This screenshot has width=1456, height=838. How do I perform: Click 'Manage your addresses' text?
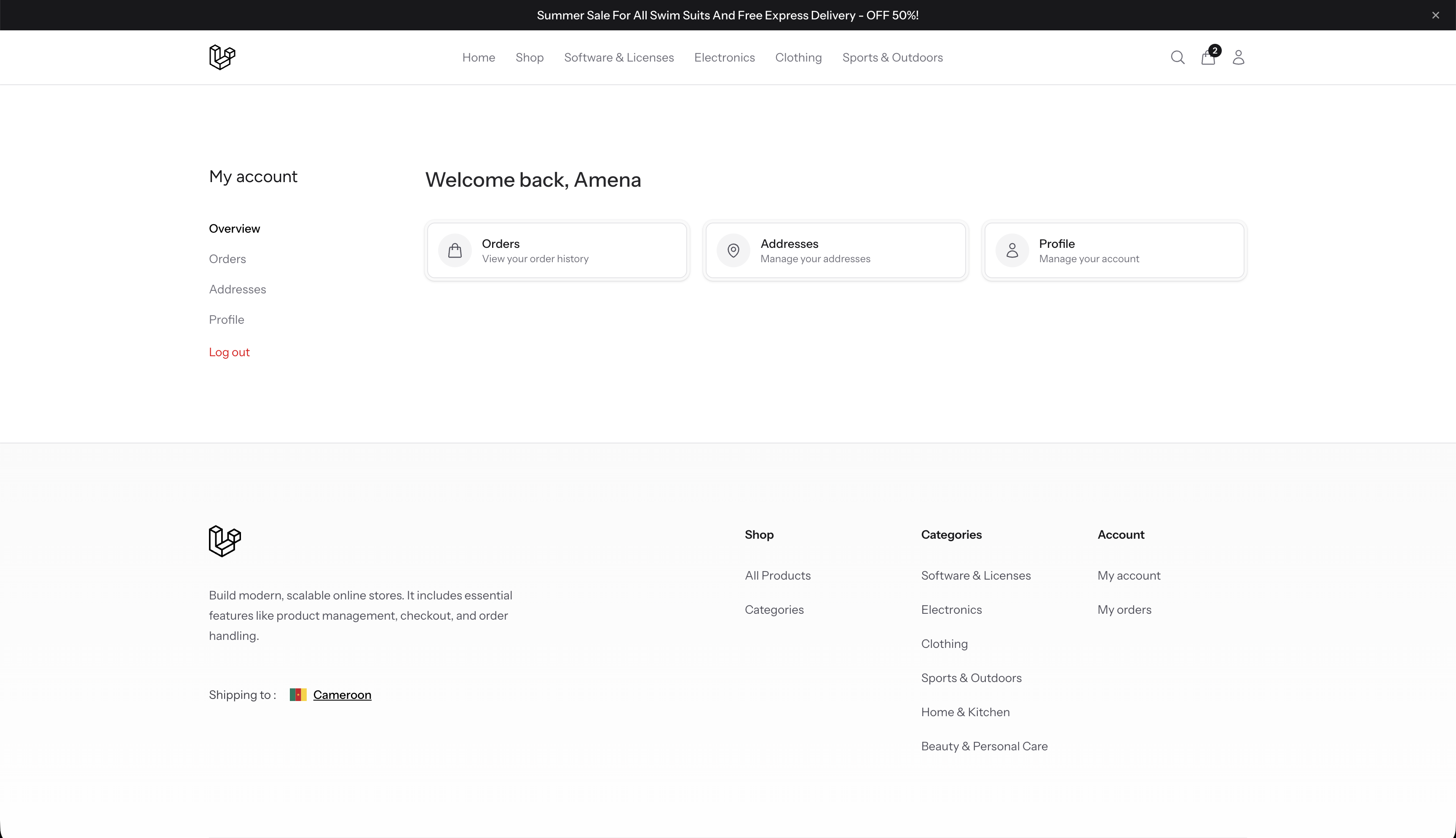815,259
